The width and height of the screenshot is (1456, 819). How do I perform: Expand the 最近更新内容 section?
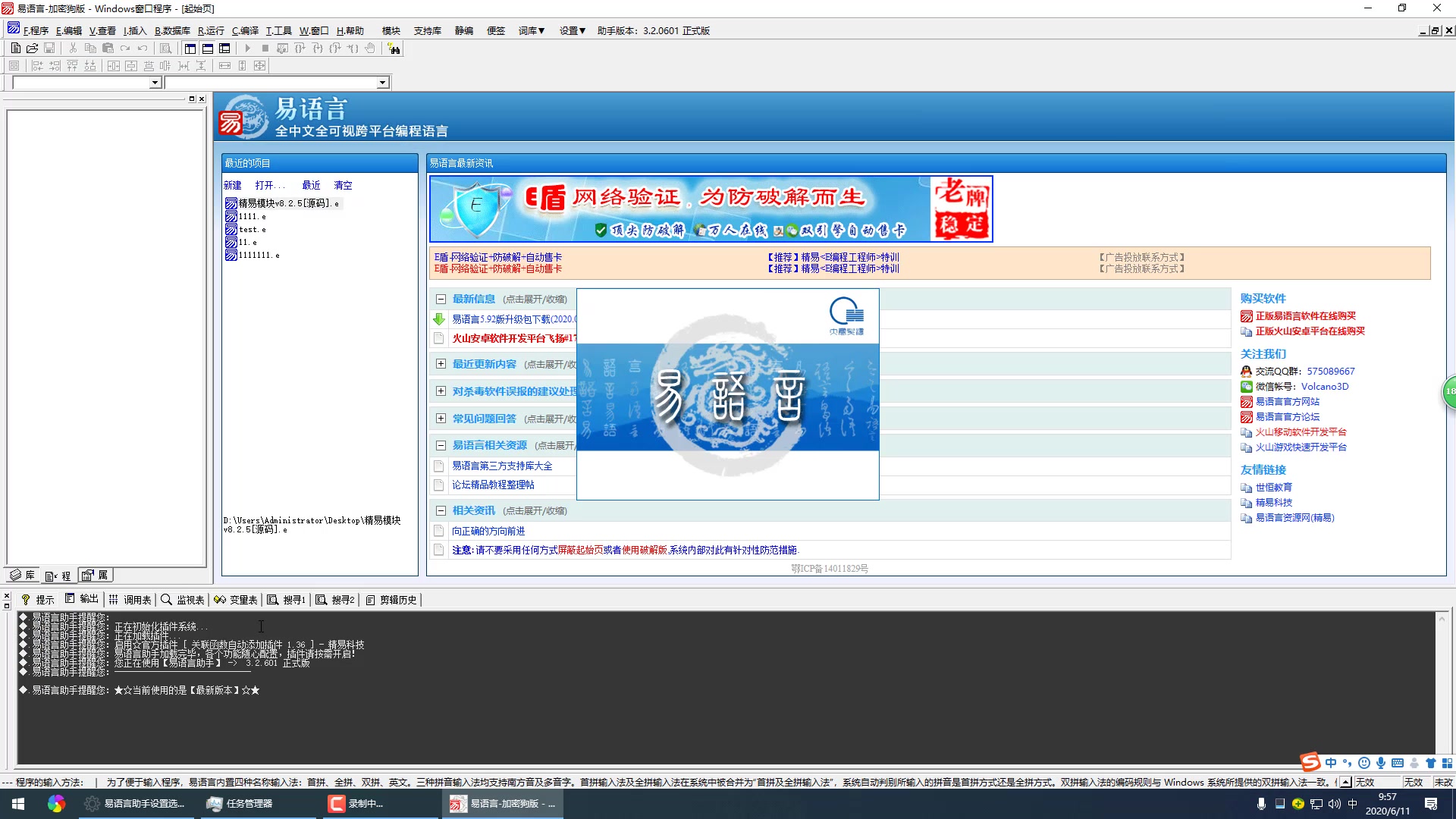441,364
